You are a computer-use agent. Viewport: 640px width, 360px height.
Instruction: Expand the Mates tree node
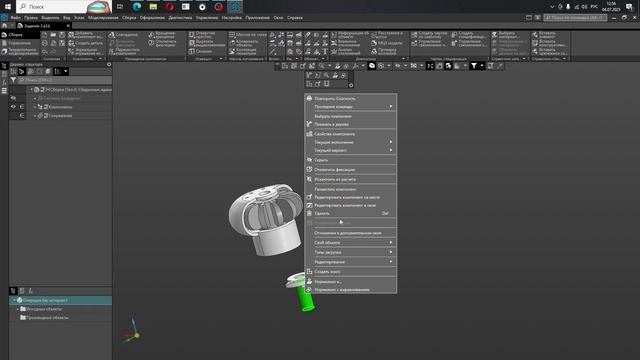click(x=35, y=116)
